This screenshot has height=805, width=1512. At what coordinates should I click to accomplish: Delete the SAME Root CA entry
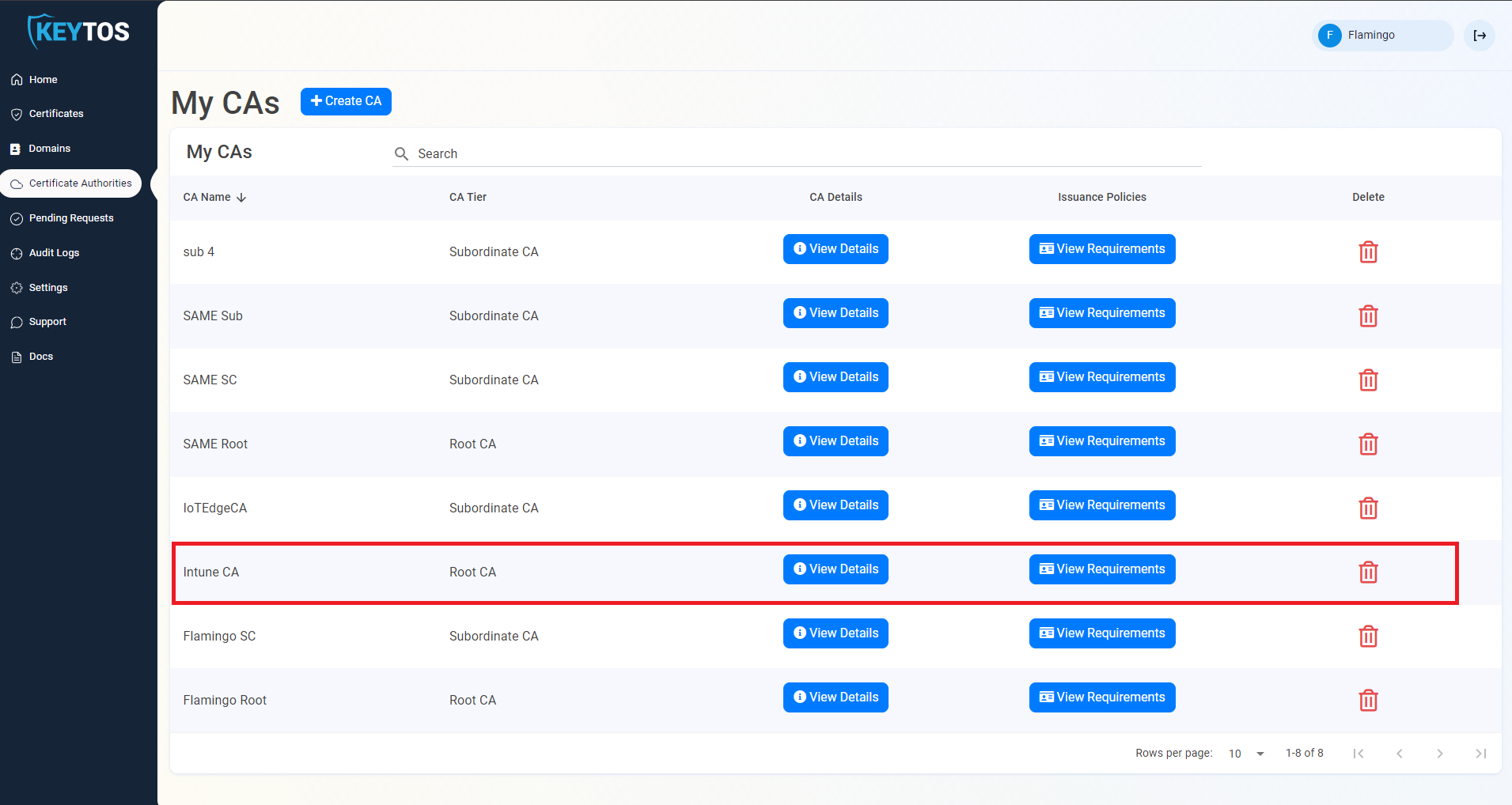click(x=1368, y=444)
